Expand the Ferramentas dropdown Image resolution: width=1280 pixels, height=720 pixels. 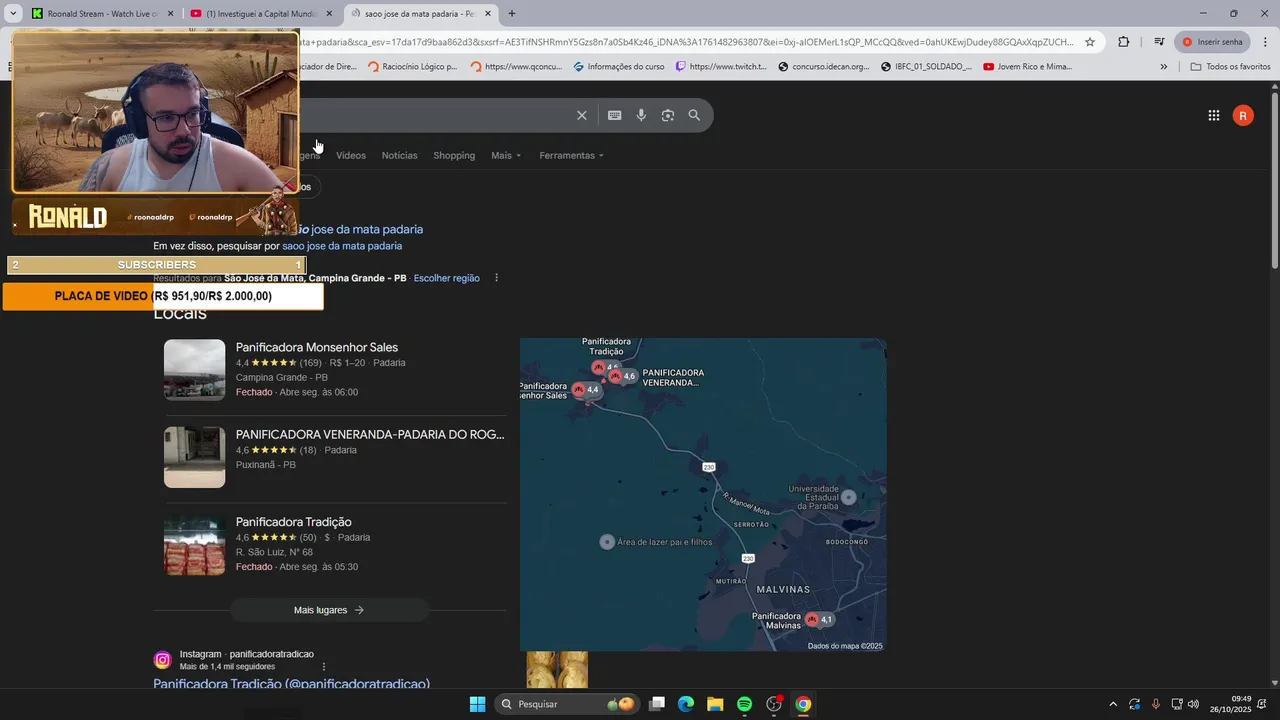click(x=571, y=156)
